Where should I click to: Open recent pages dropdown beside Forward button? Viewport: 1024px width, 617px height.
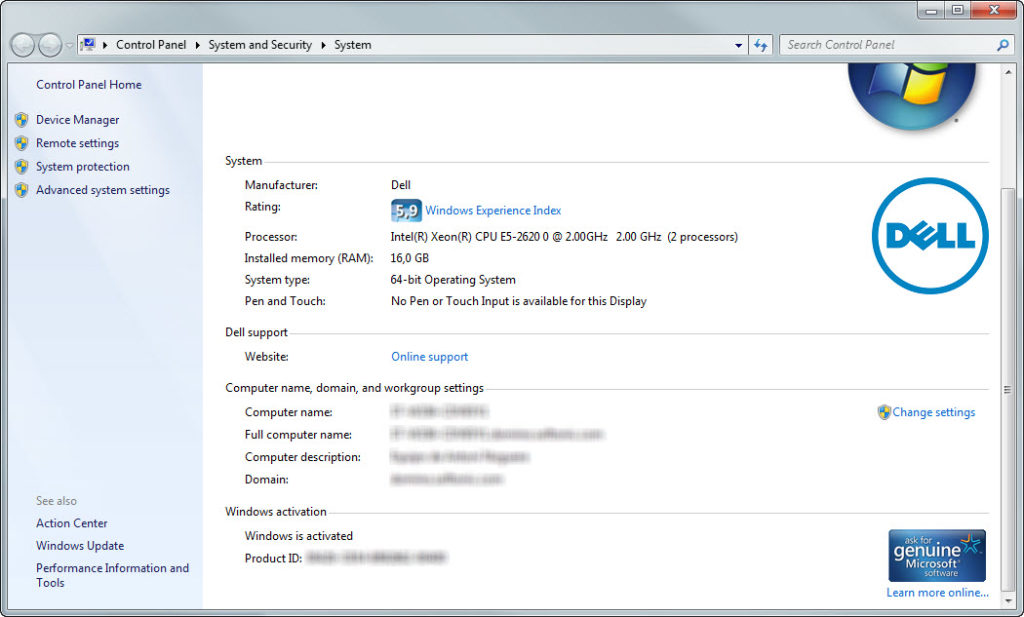[x=69, y=46]
